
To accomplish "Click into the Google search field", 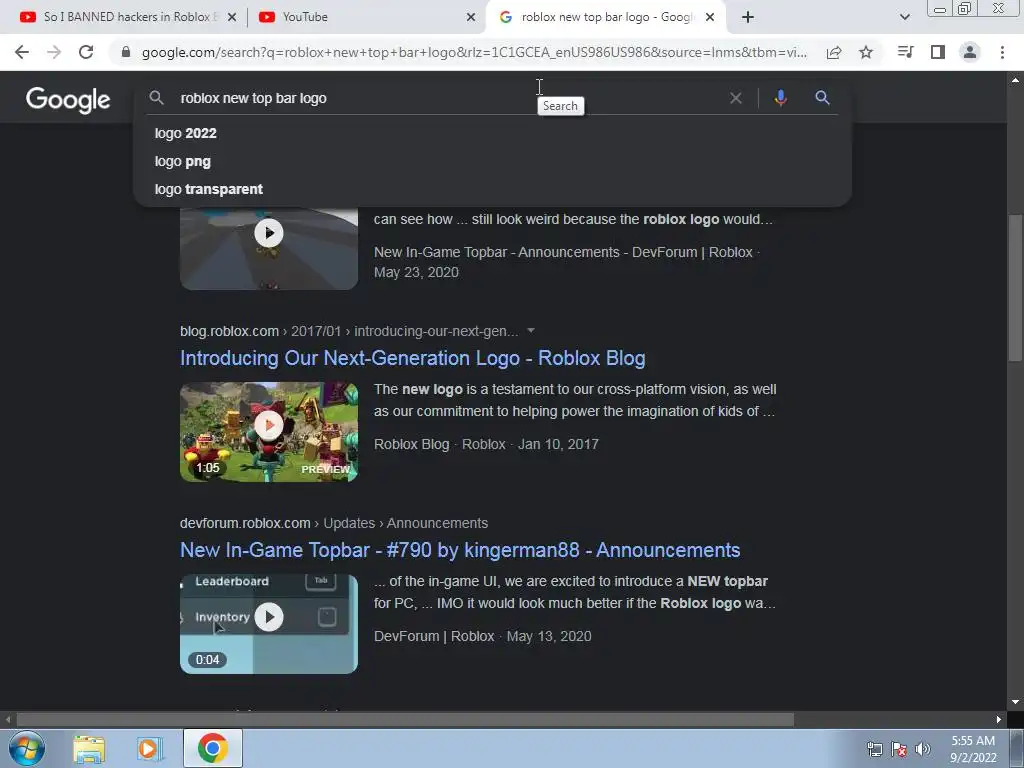I will tap(451, 98).
